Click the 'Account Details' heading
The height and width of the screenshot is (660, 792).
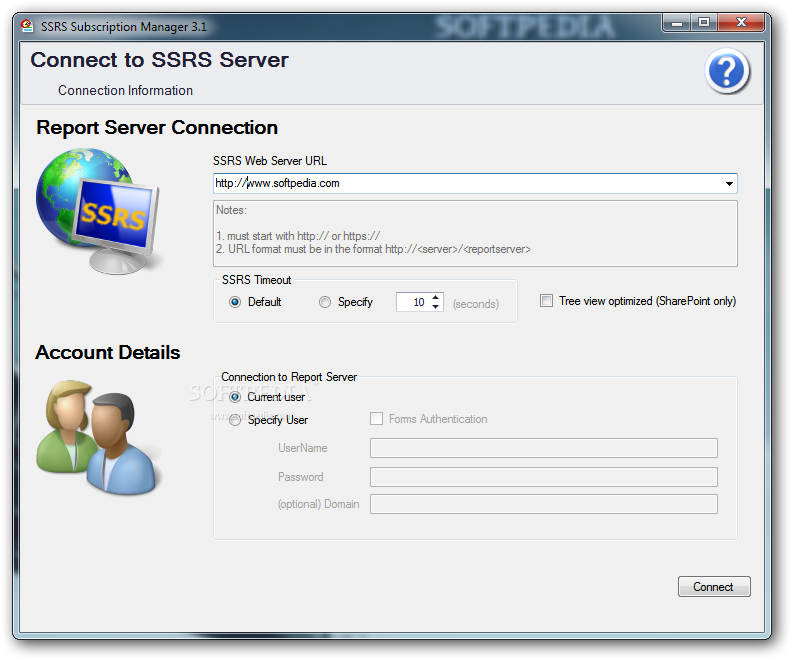(108, 352)
